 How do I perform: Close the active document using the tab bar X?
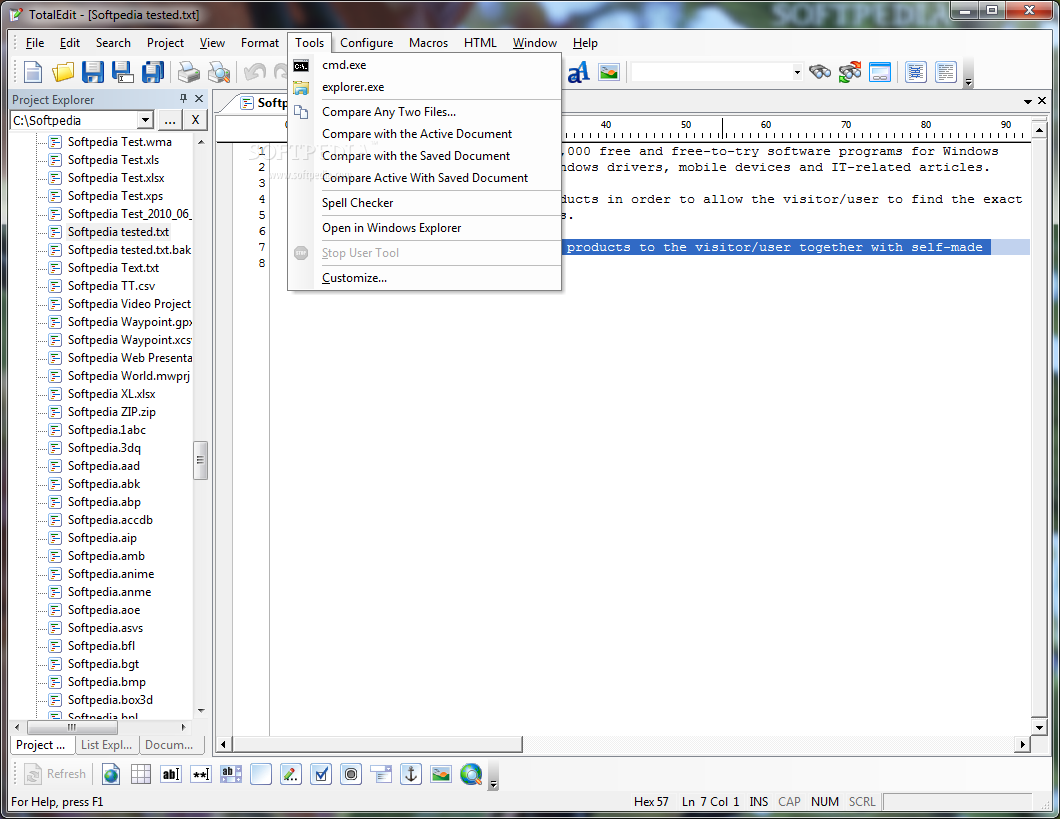pos(1042,101)
